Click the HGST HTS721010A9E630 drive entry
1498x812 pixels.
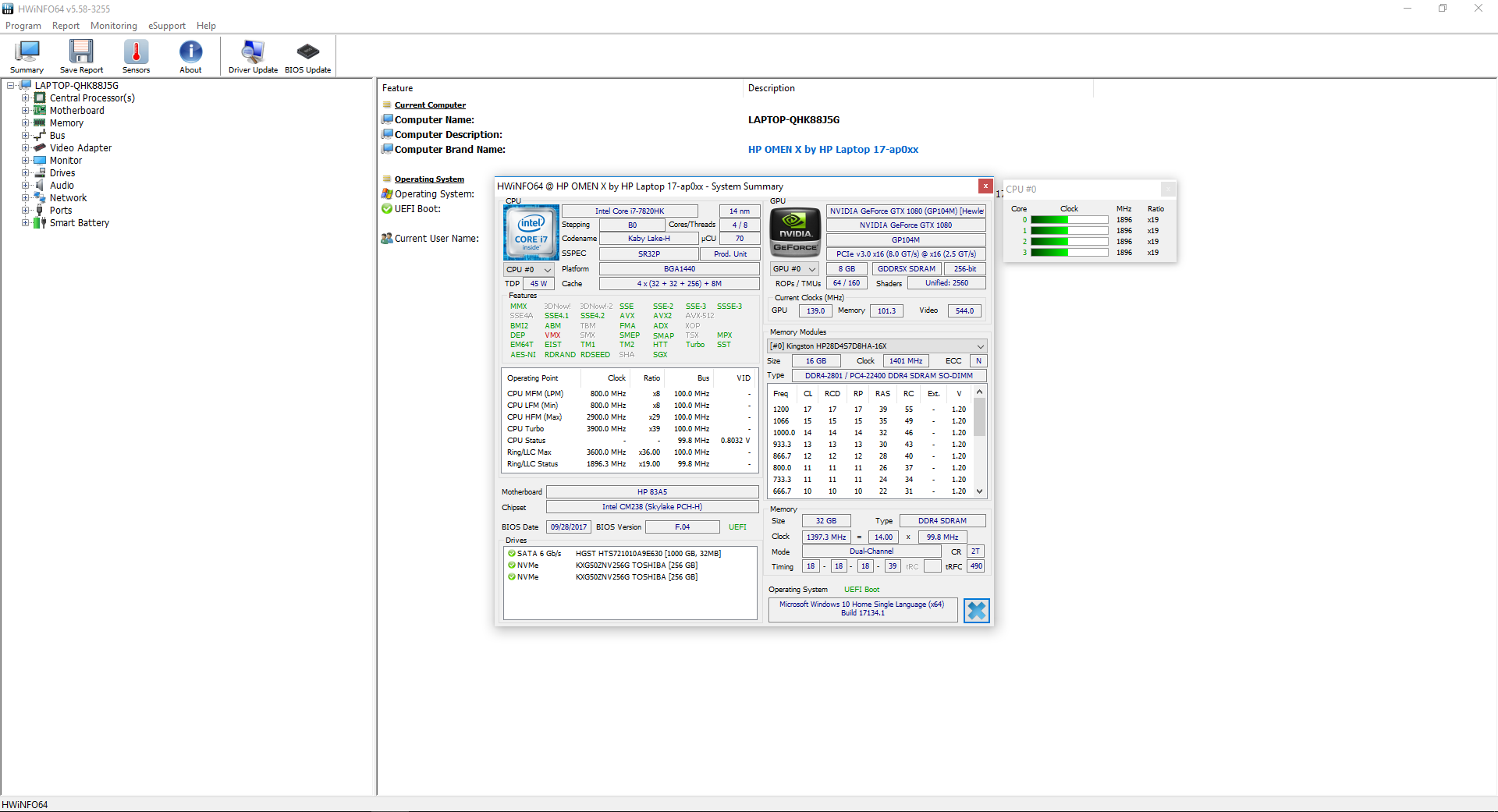coord(648,554)
